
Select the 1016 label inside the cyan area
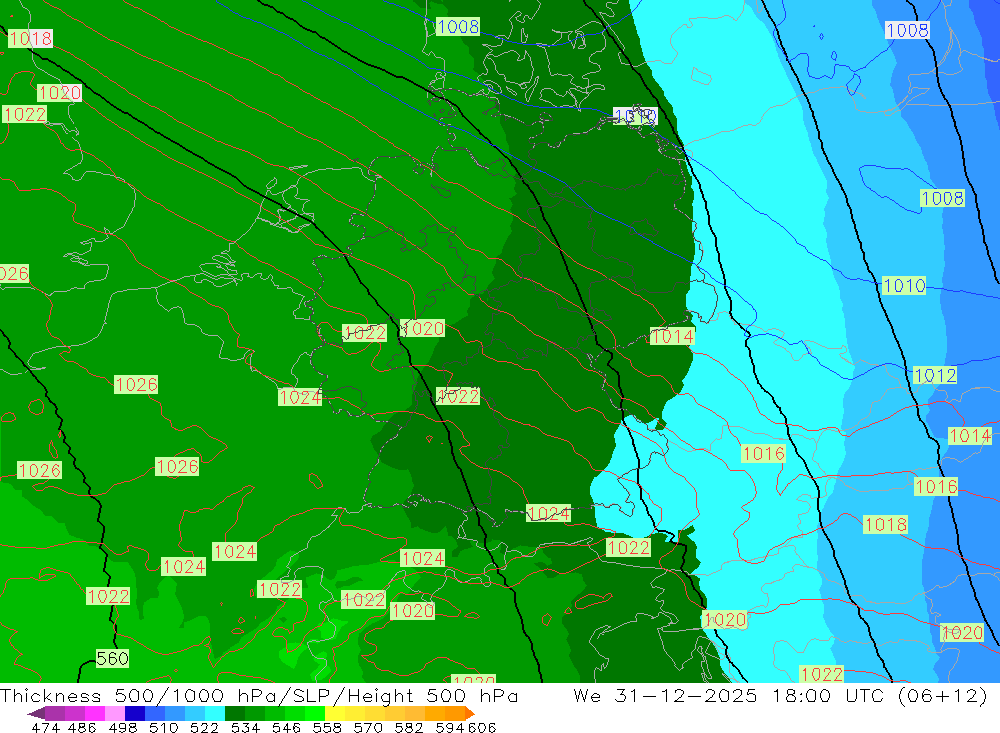pyautogui.click(x=763, y=454)
